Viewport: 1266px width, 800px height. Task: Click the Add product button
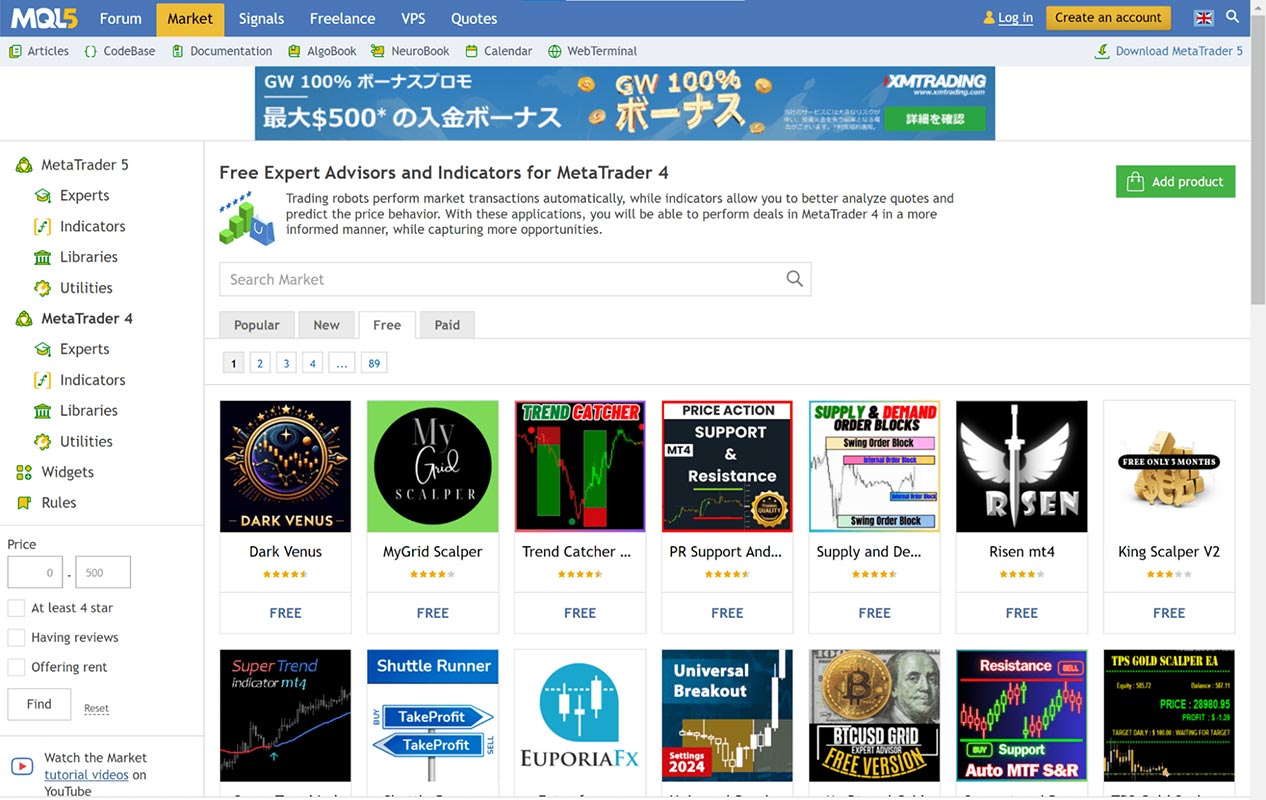coord(1175,181)
